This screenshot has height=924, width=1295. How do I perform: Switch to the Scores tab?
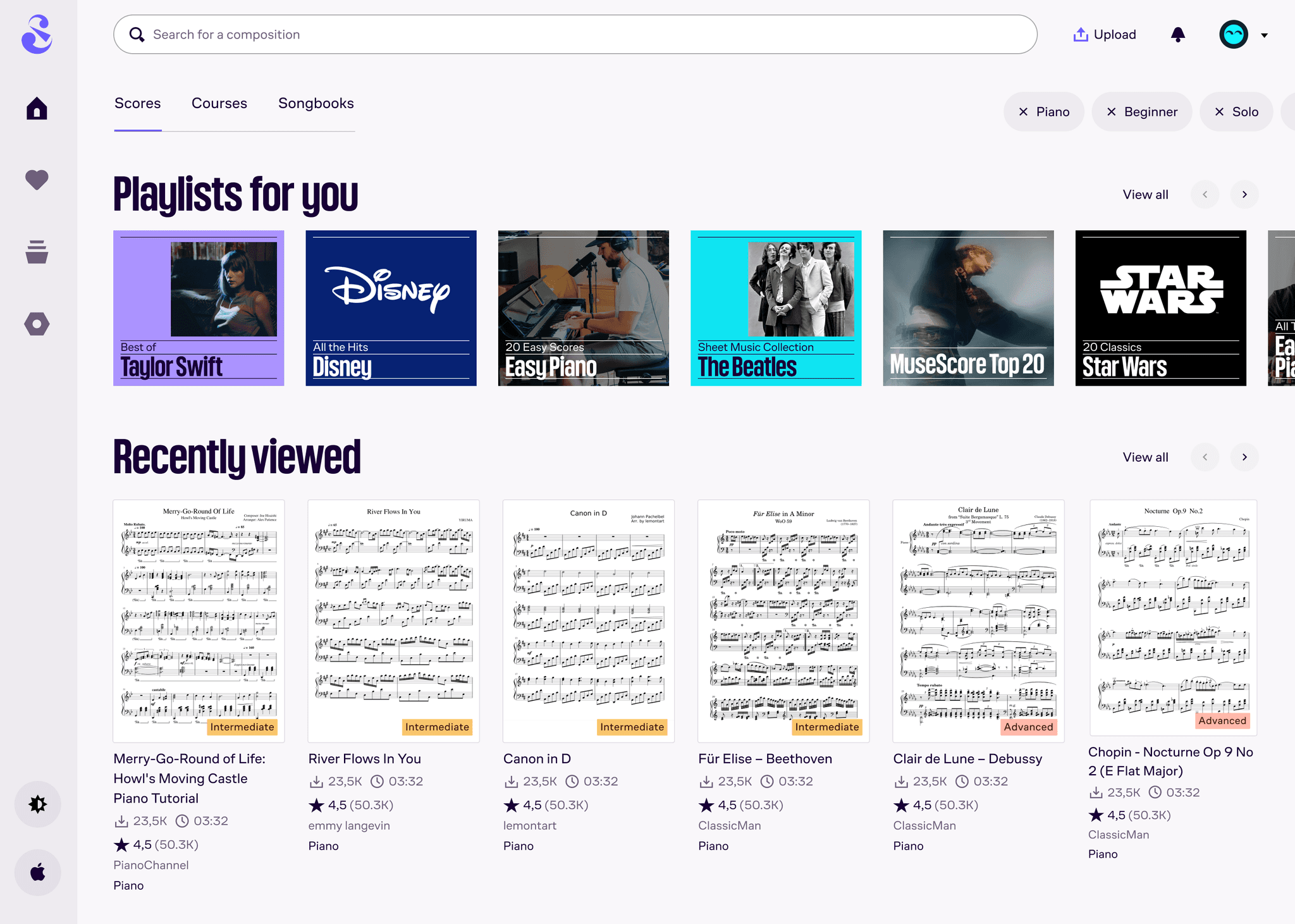[138, 103]
